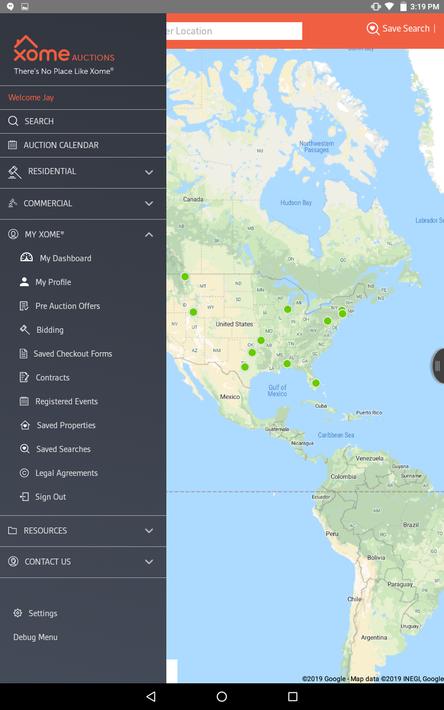This screenshot has width=444, height=710.
Task: Tap the search magnifier icon
Action: point(13,121)
